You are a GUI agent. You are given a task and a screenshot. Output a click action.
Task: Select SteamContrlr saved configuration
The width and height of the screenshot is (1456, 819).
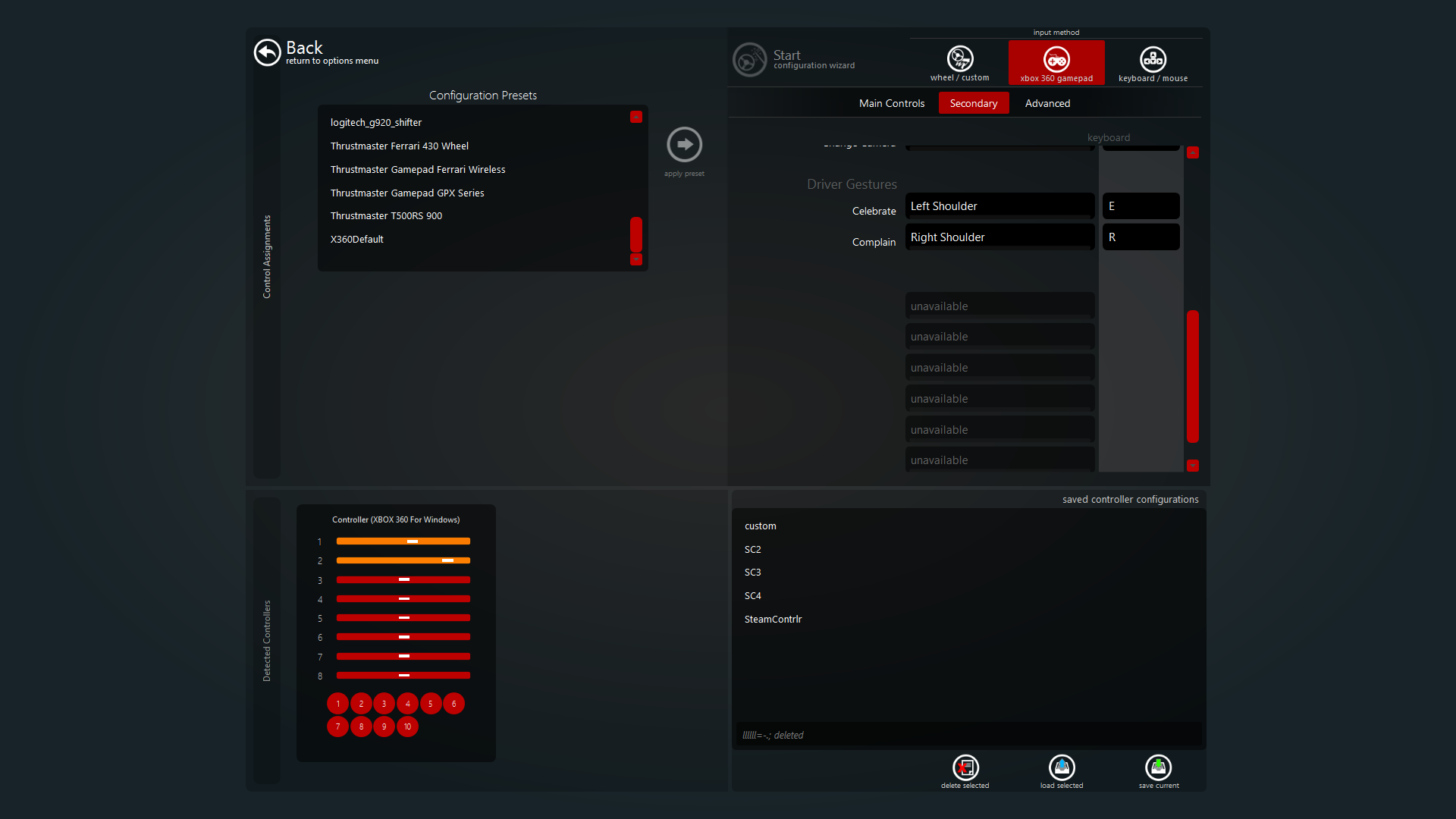[773, 619]
